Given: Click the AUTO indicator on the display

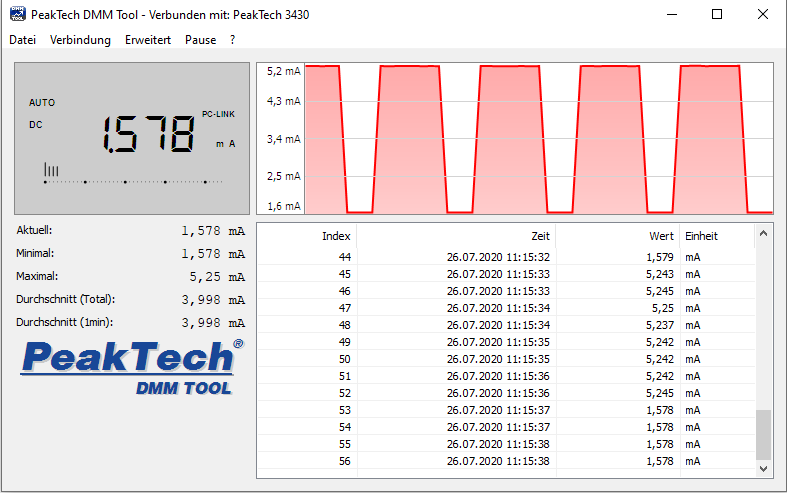Looking at the screenshot, I should (42, 103).
